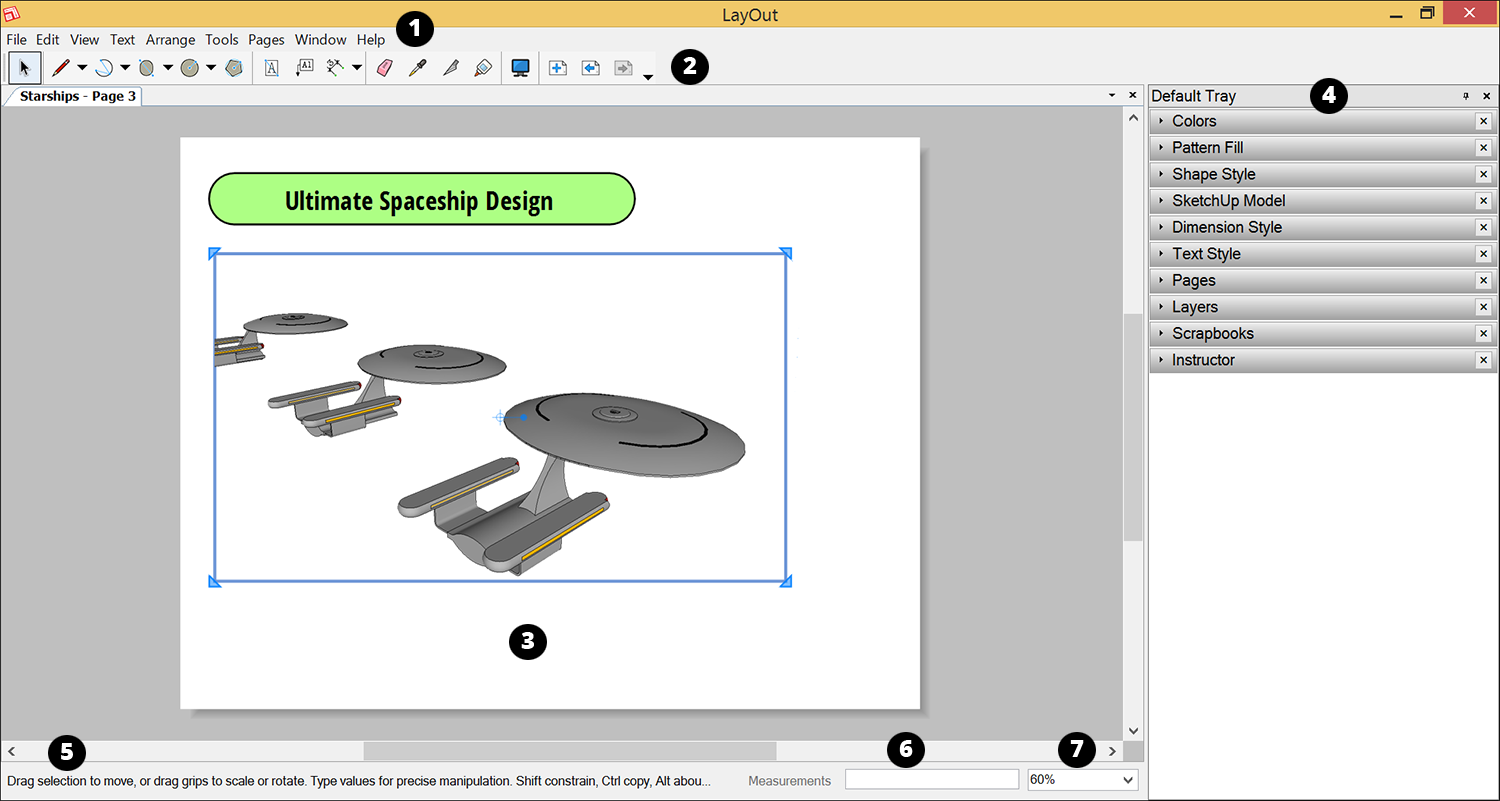Start presentation with the monitor icon
Viewport: 1500px width, 801px height.
point(520,68)
